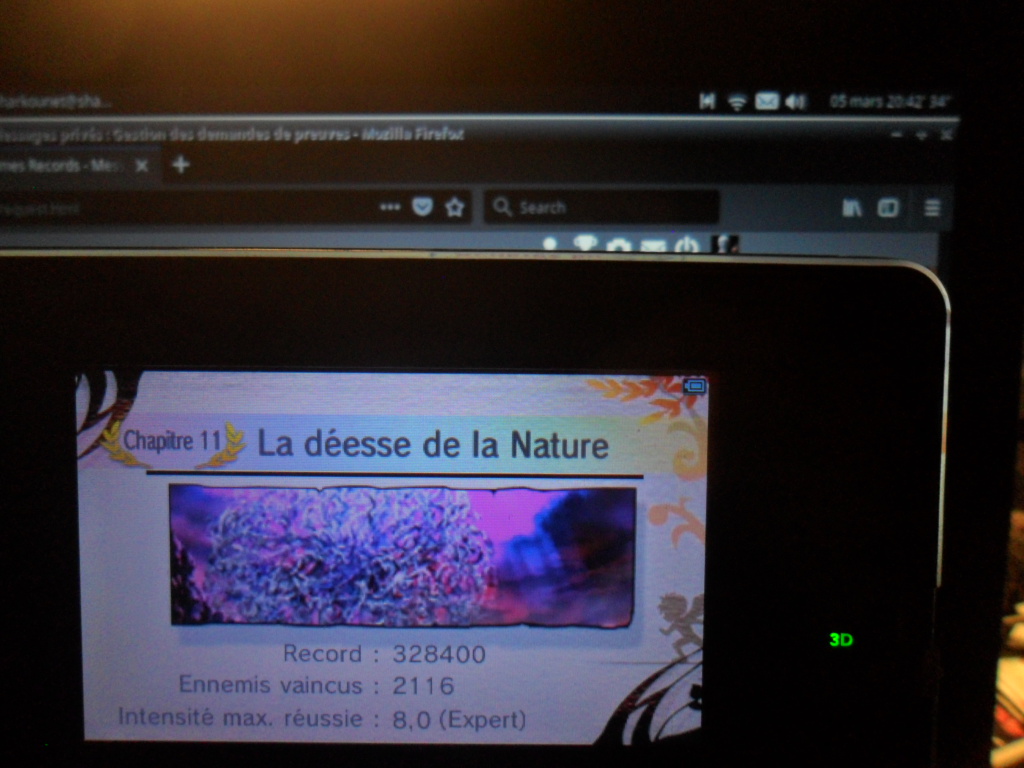Click the Pocket save icon
The height and width of the screenshot is (768, 1024).
[x=422, y=207]
